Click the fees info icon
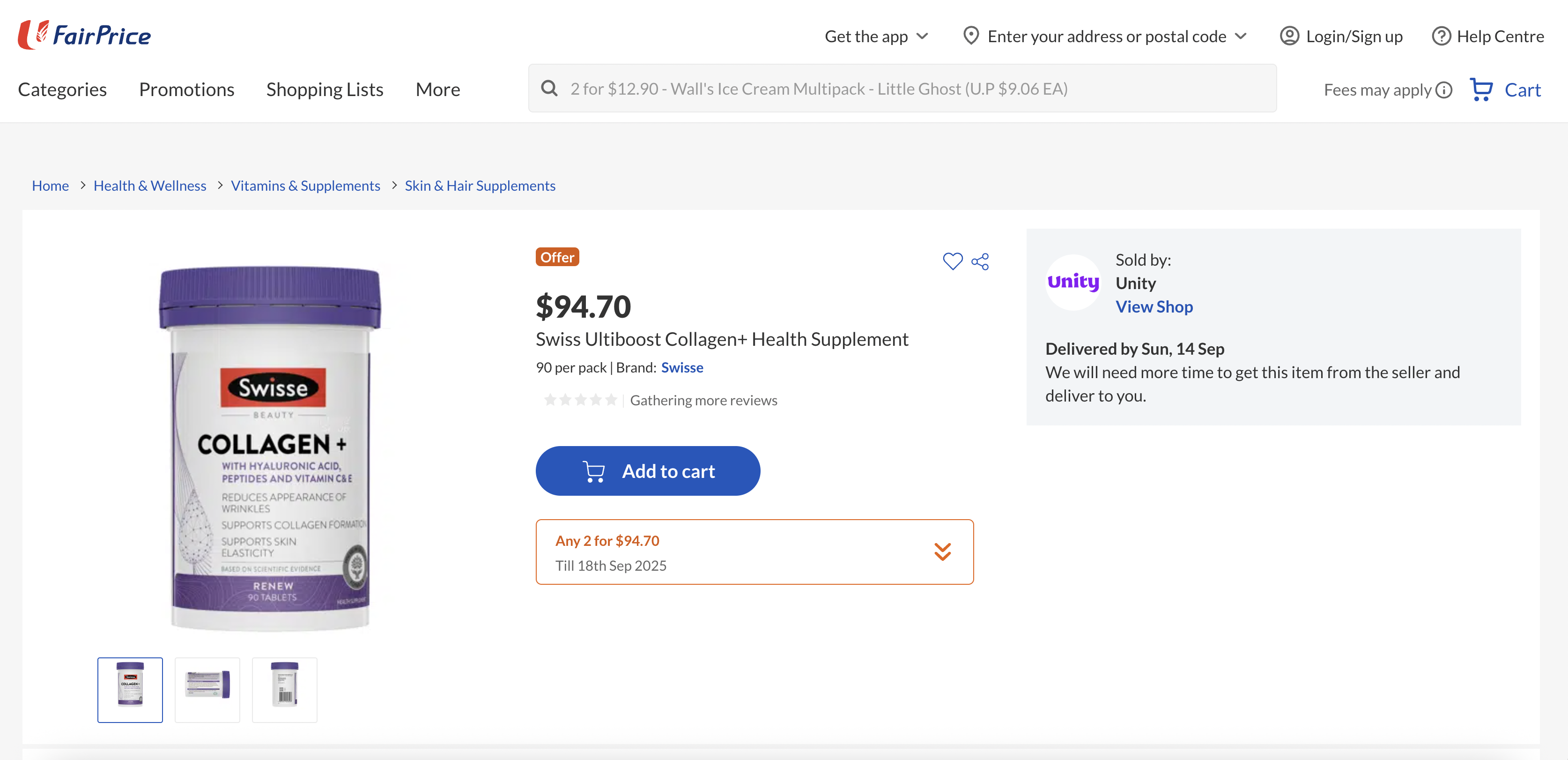This screenshot has height=760, width=1568. point(1444,90)
